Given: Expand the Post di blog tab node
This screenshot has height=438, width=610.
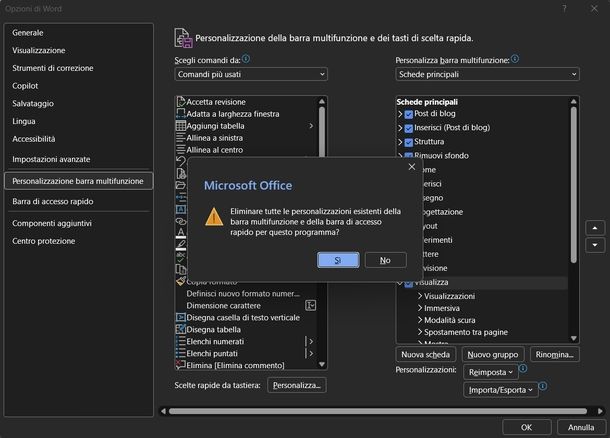Looking at the screenshot, I should coord(400,114).
